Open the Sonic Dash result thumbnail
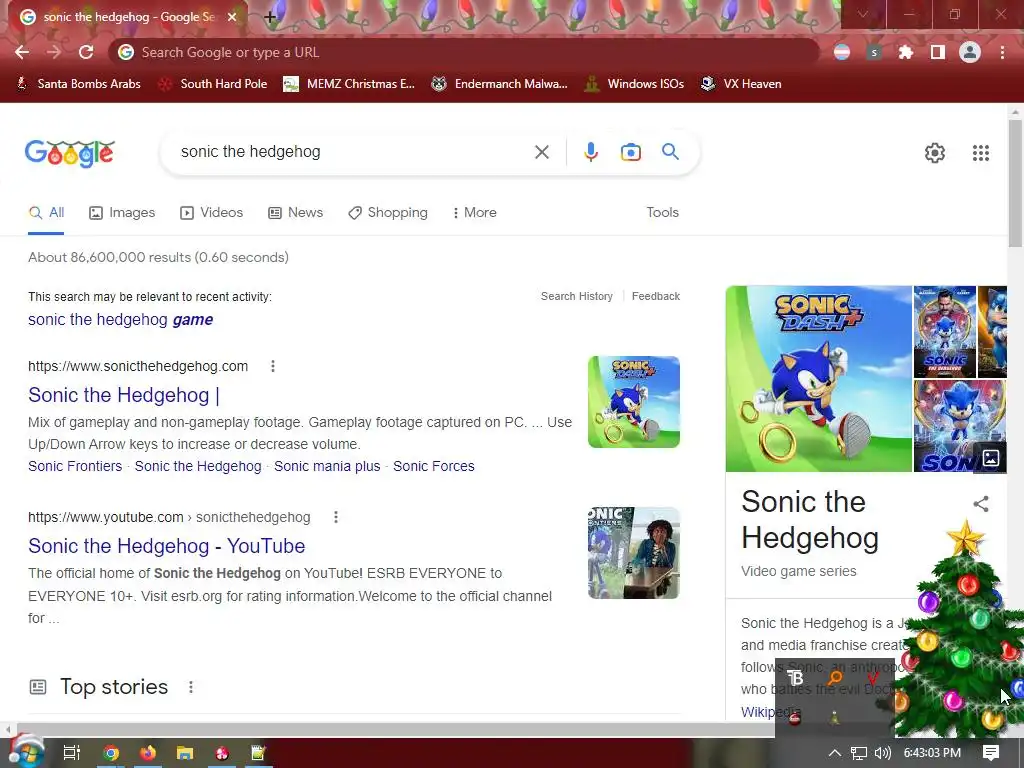 click(633, 402)
